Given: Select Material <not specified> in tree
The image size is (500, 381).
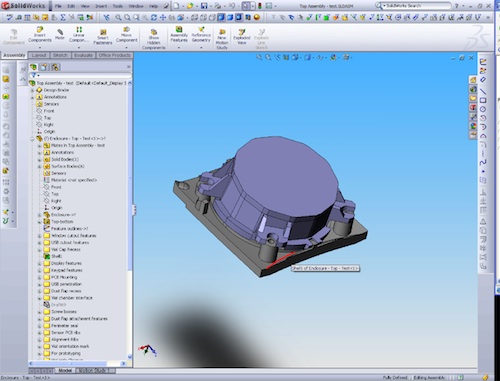Looking at the screenshot, I should pyautogui.click(x=74, y=180).
